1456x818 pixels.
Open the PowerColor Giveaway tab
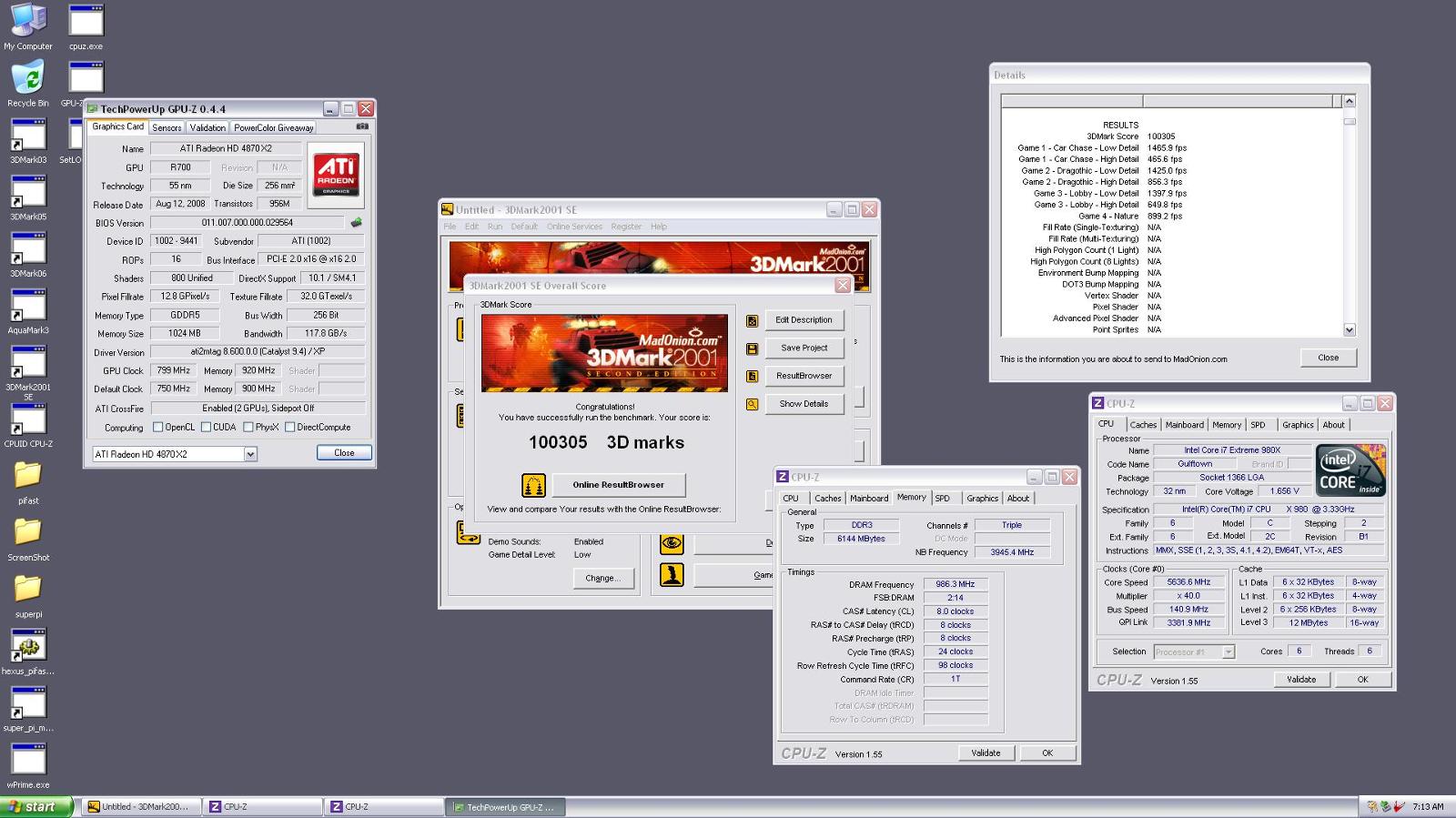point(274,128)
